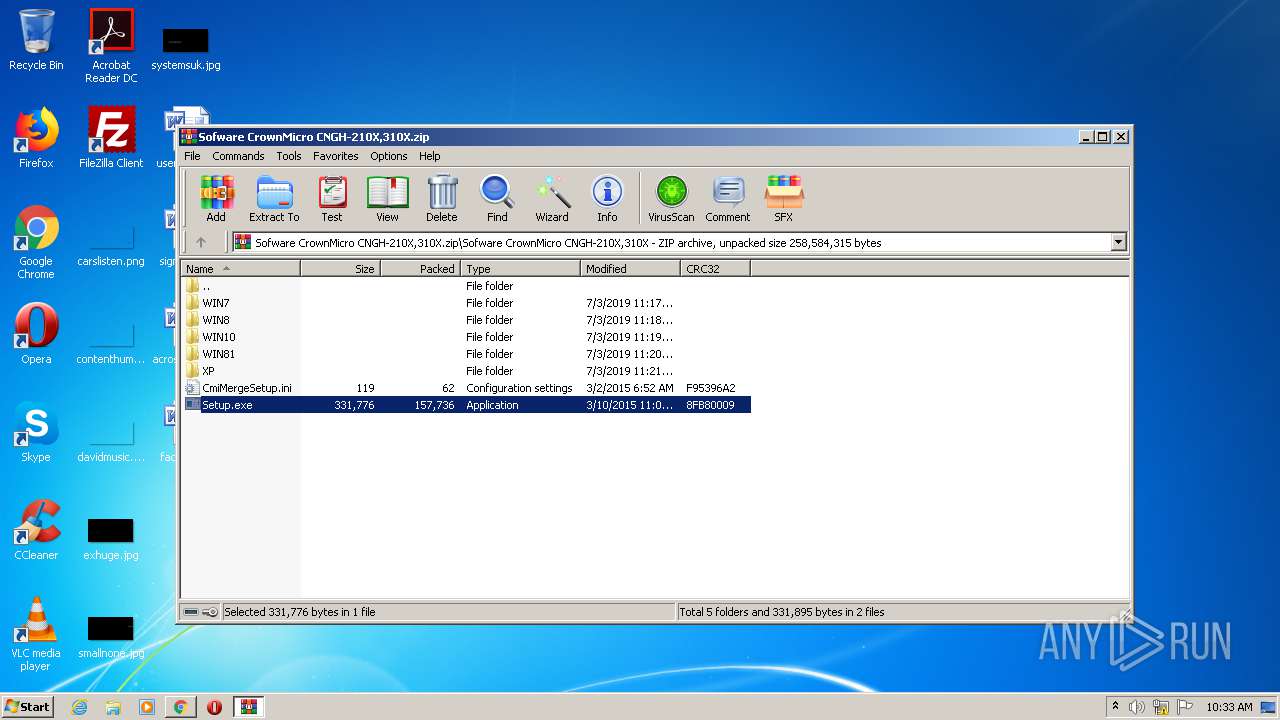
Task: Sort by Modified column header
Action: coord(630,269)
